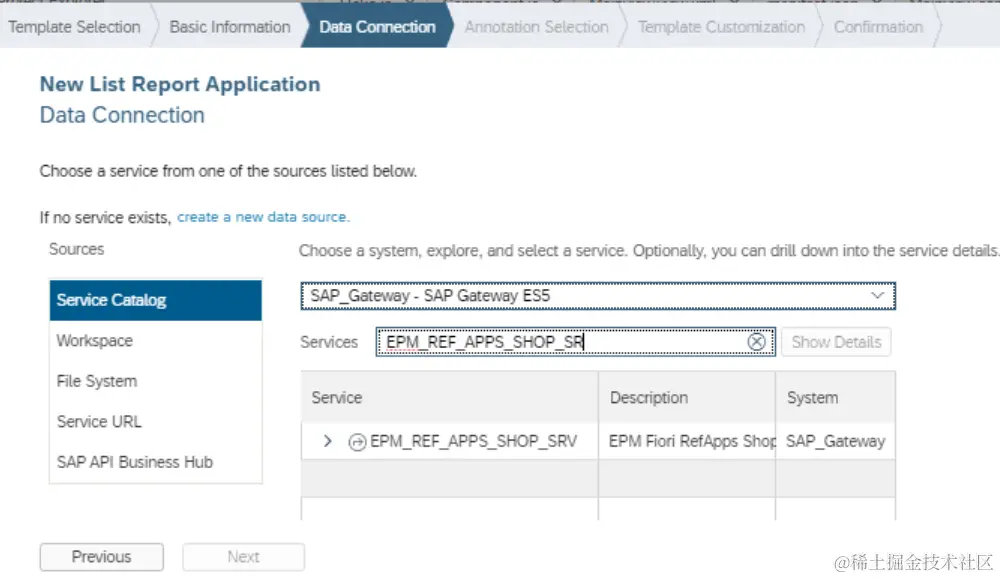Screen dimensions: 1000x579
Task: Click the Next button
Action: [x=243, y=557]
